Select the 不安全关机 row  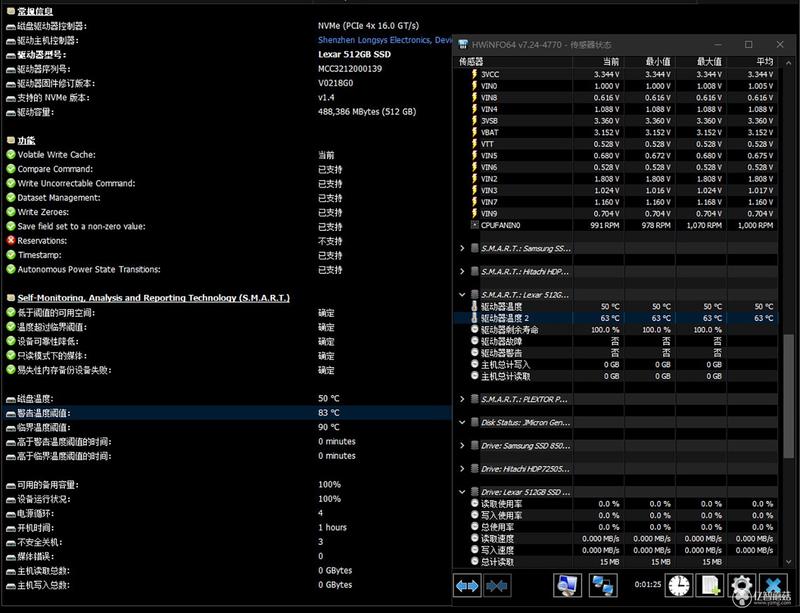click(227, 542)
